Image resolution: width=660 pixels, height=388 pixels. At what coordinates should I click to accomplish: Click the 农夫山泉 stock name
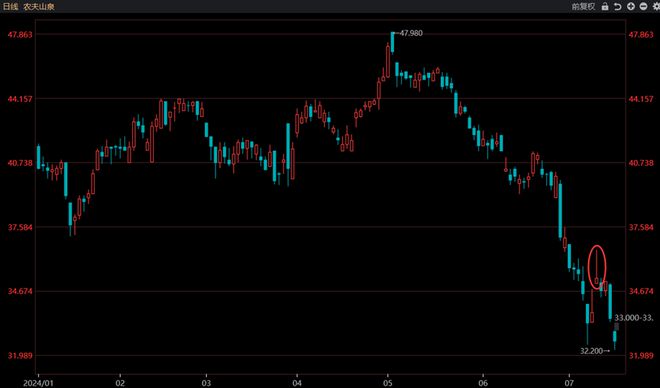click(x=39, y=6)
